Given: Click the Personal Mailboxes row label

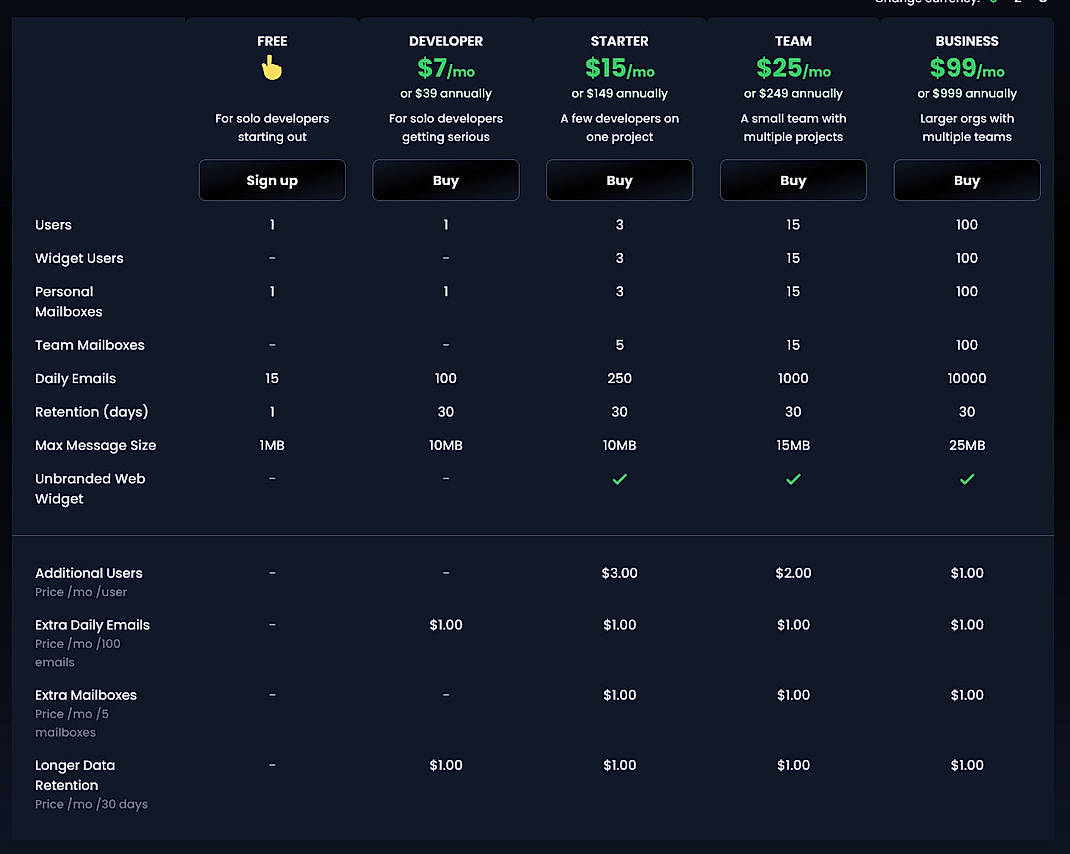Looking at the screenshot, I should (x=68, y=302).
